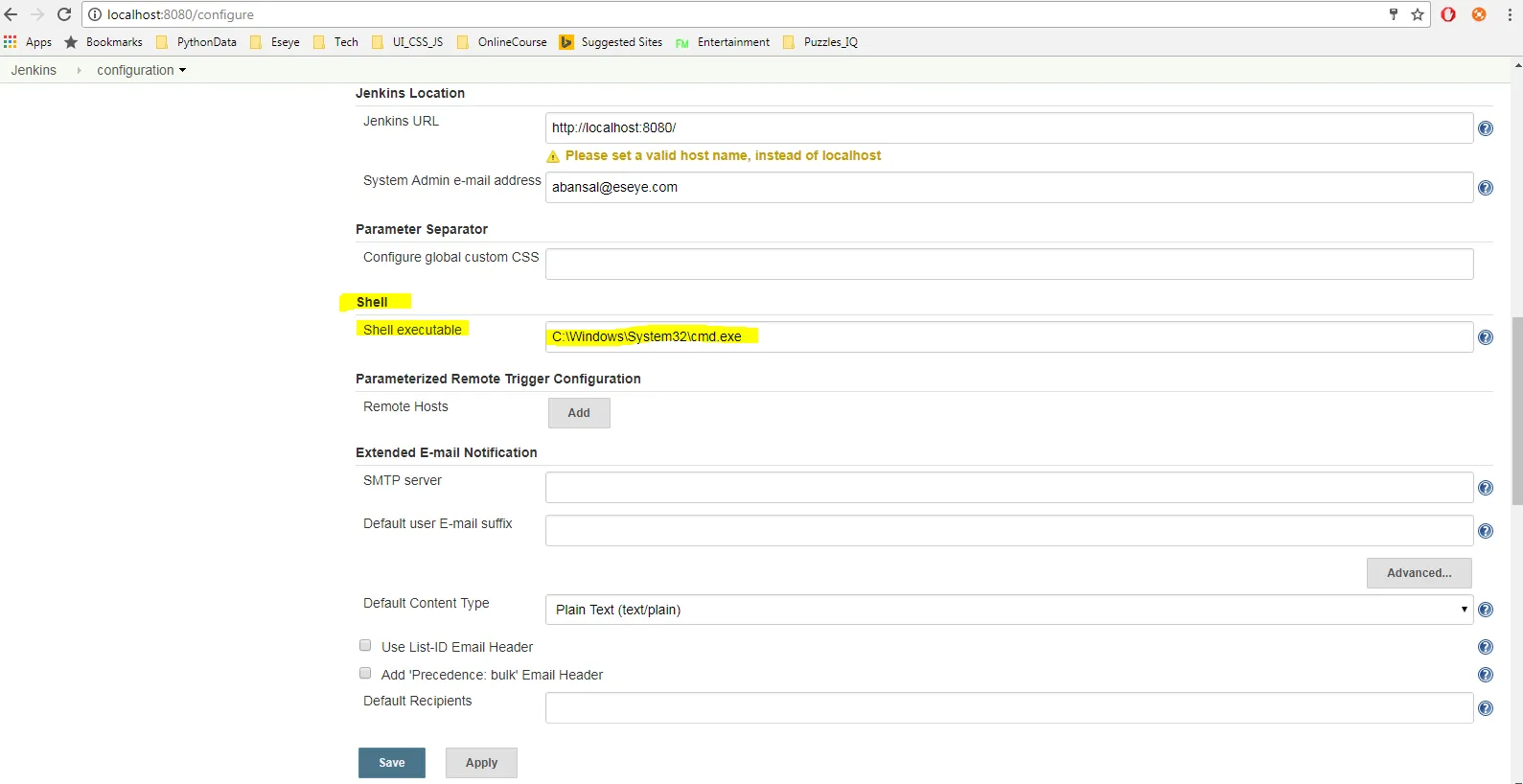Save the Jenkins configuration
Screen dimensions: 1523x784
[x=392, y=763]
